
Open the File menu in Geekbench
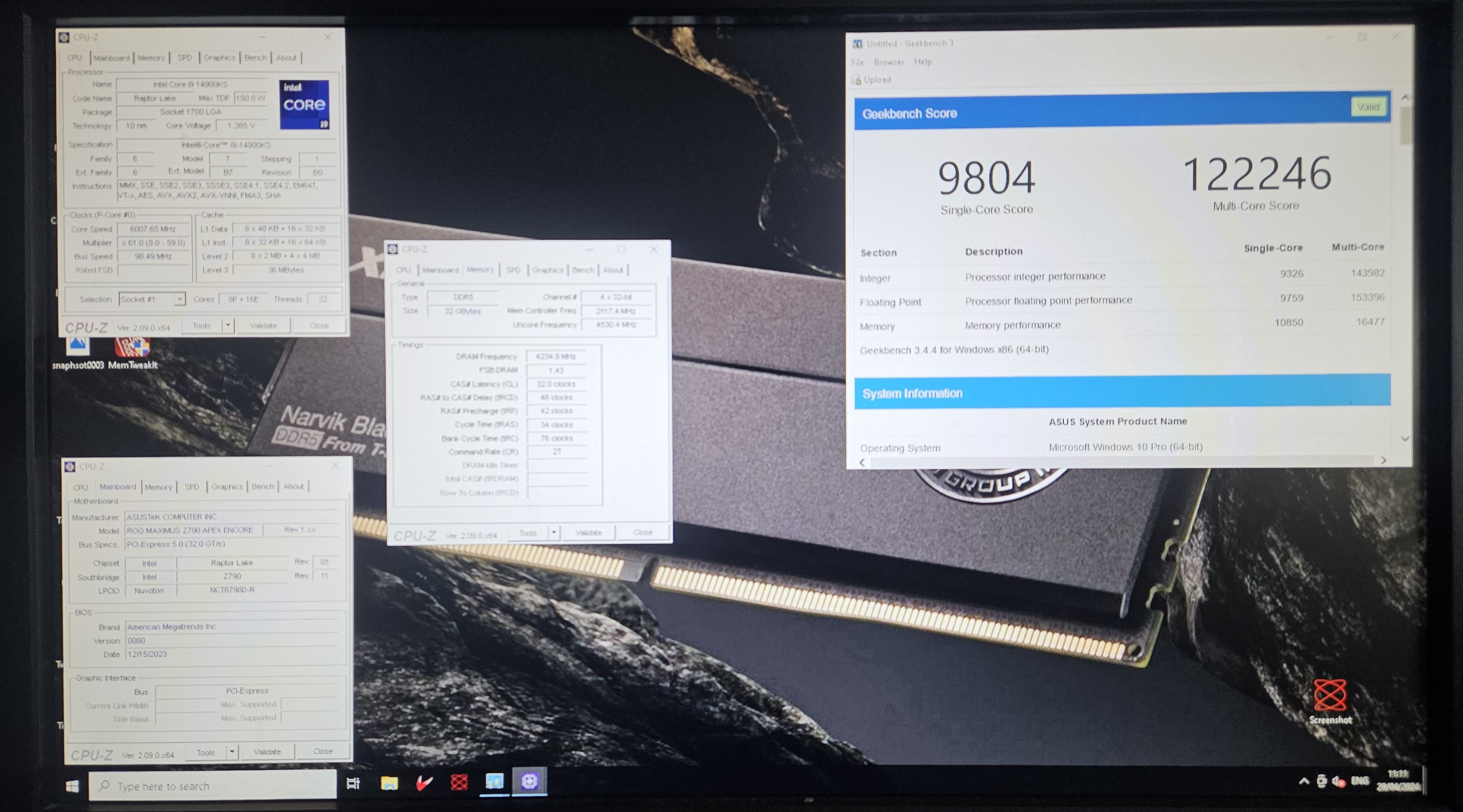[x=858, y=63]
